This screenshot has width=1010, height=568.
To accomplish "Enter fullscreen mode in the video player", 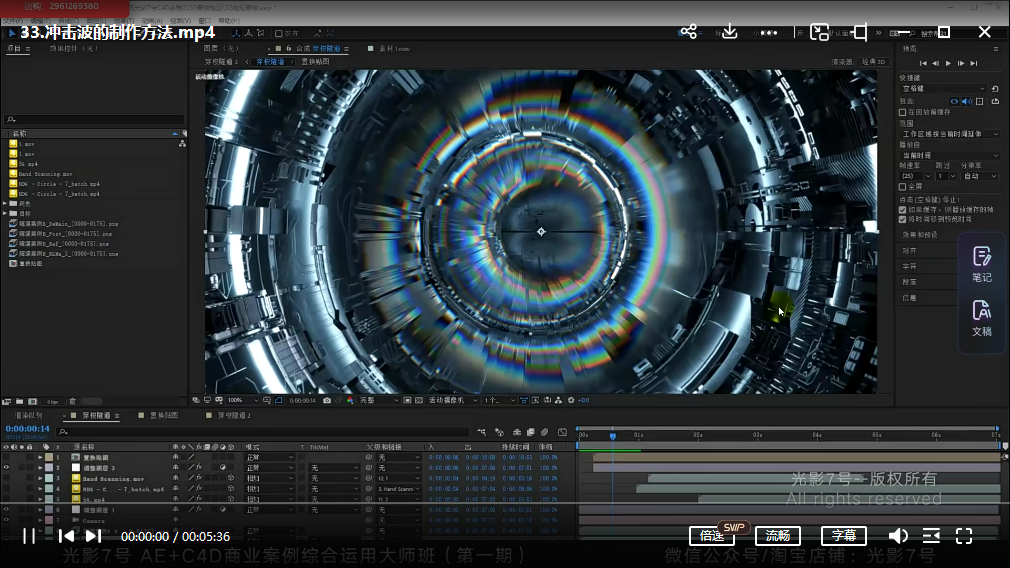I will click(964, 536).
